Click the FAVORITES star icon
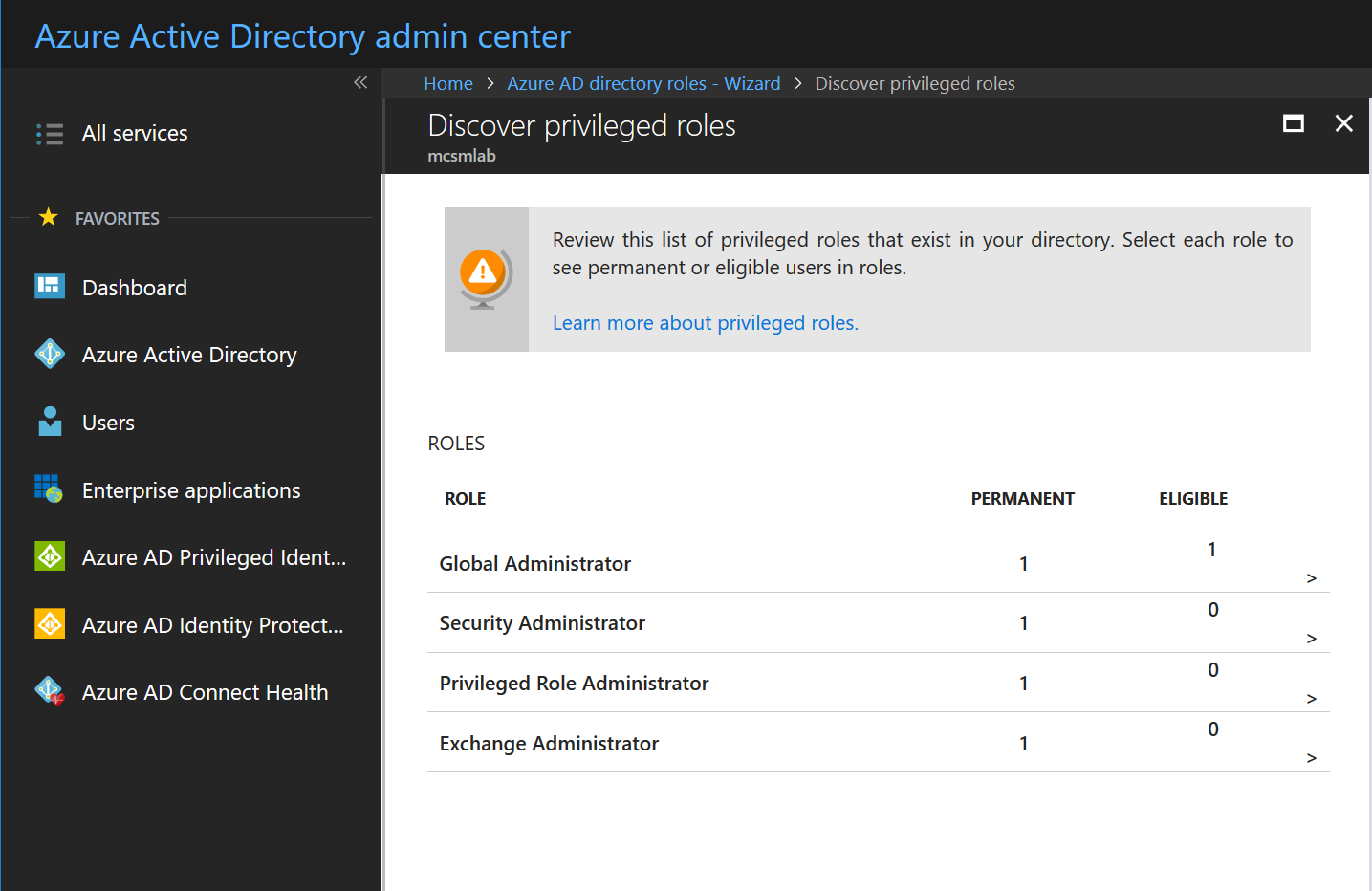This screenshot has height=891, width=1372. 49,217
